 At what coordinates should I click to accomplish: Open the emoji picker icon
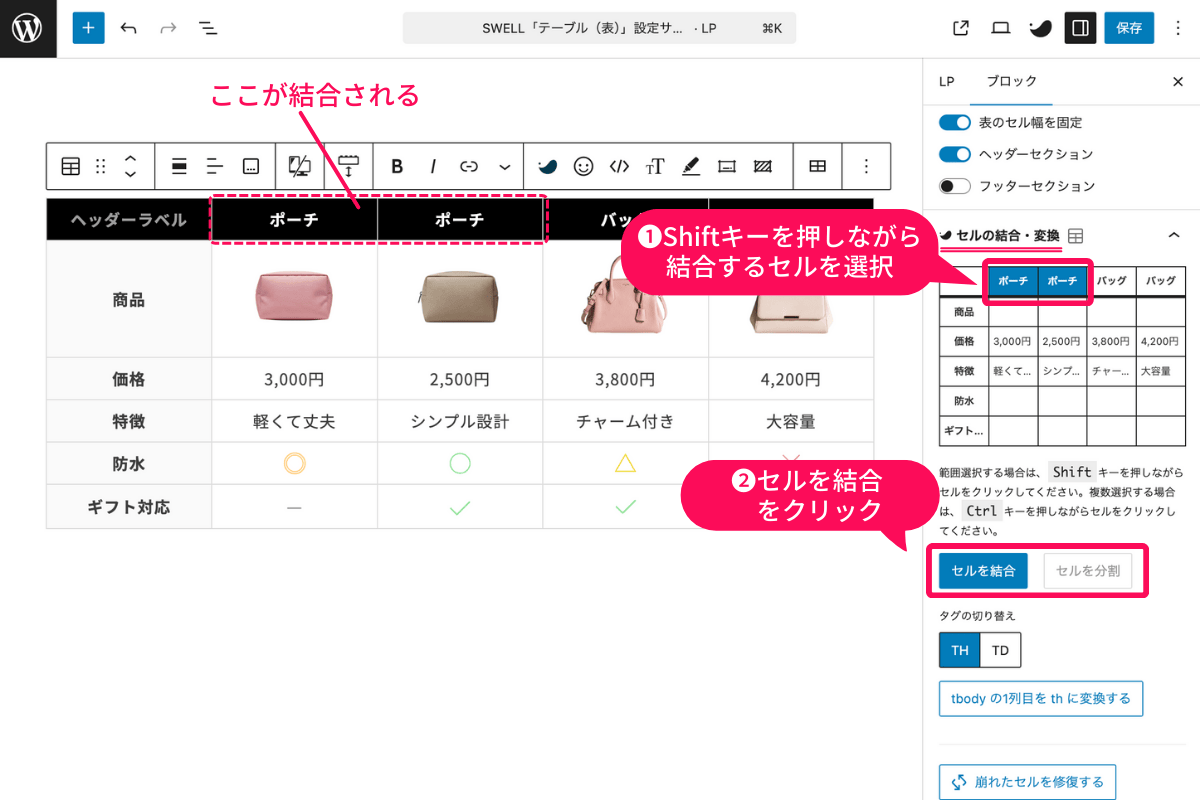click(583, 166)
